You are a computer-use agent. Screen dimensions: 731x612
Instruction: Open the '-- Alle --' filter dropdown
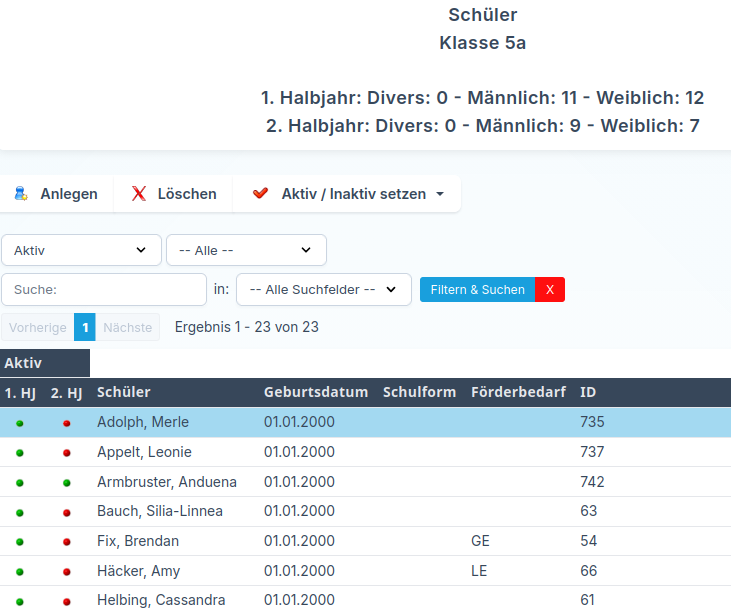point(246,250)
